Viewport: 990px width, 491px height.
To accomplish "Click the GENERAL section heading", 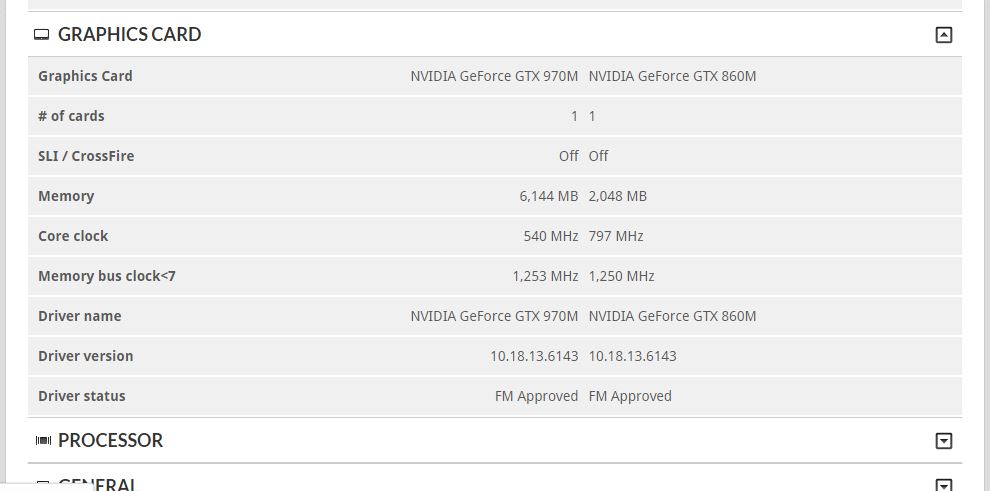I will [x=97, y=485].
